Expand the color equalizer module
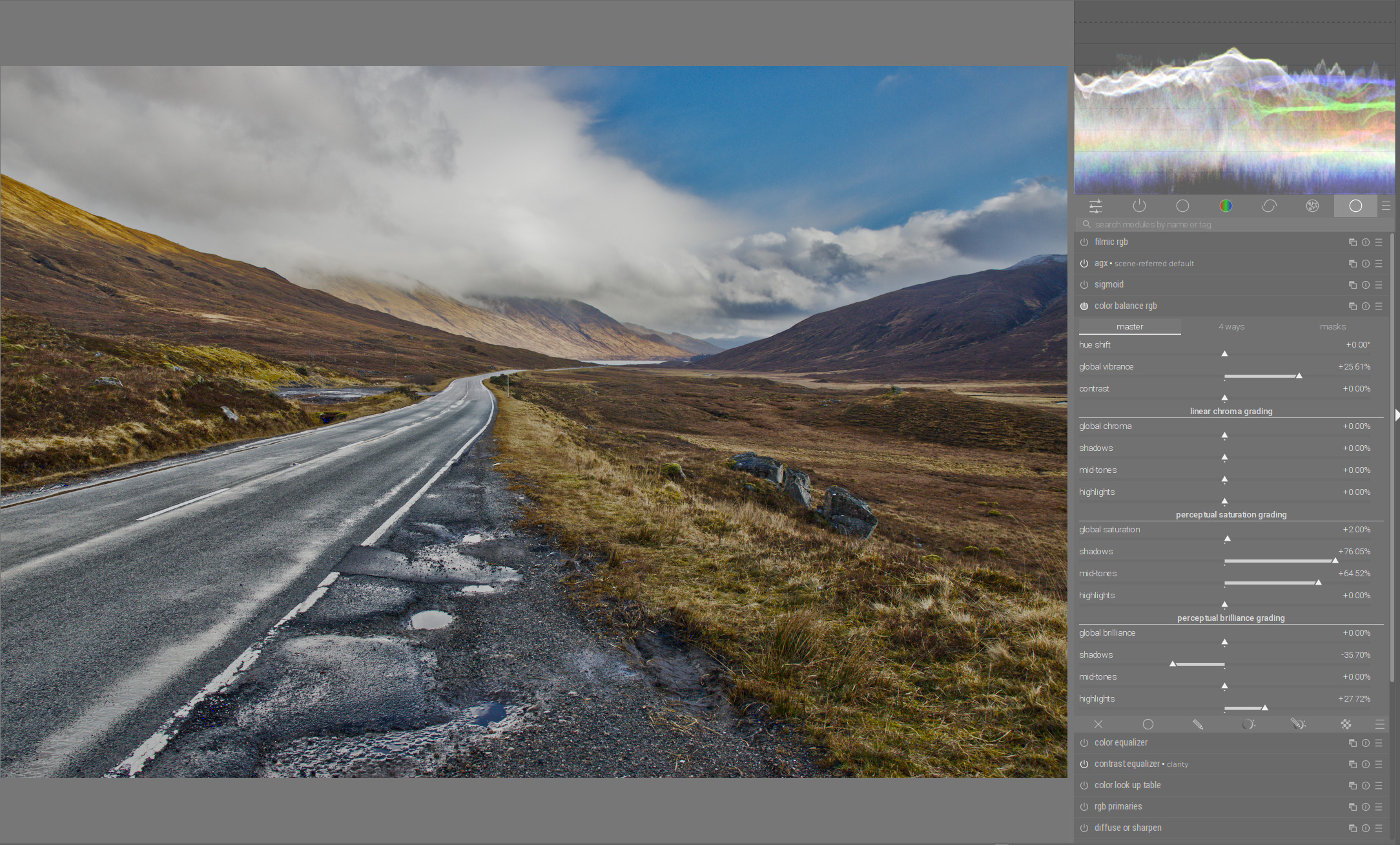Screen dimensions: 1400x845 coord(1121,743)
